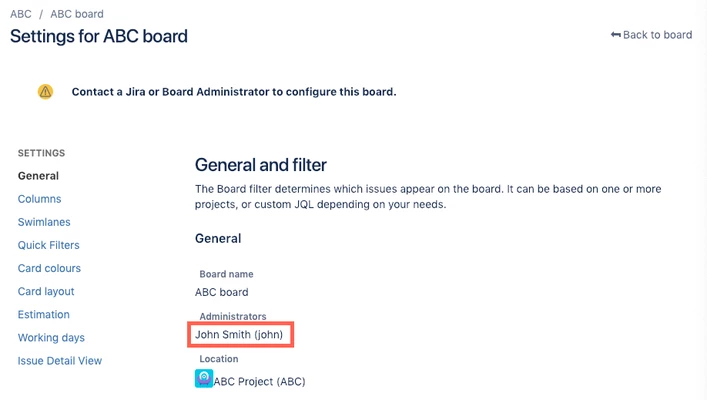Select General in the settings sidebar
Image resolution: width=707 pixels, height=400 pixels.
tap(38, 176)
